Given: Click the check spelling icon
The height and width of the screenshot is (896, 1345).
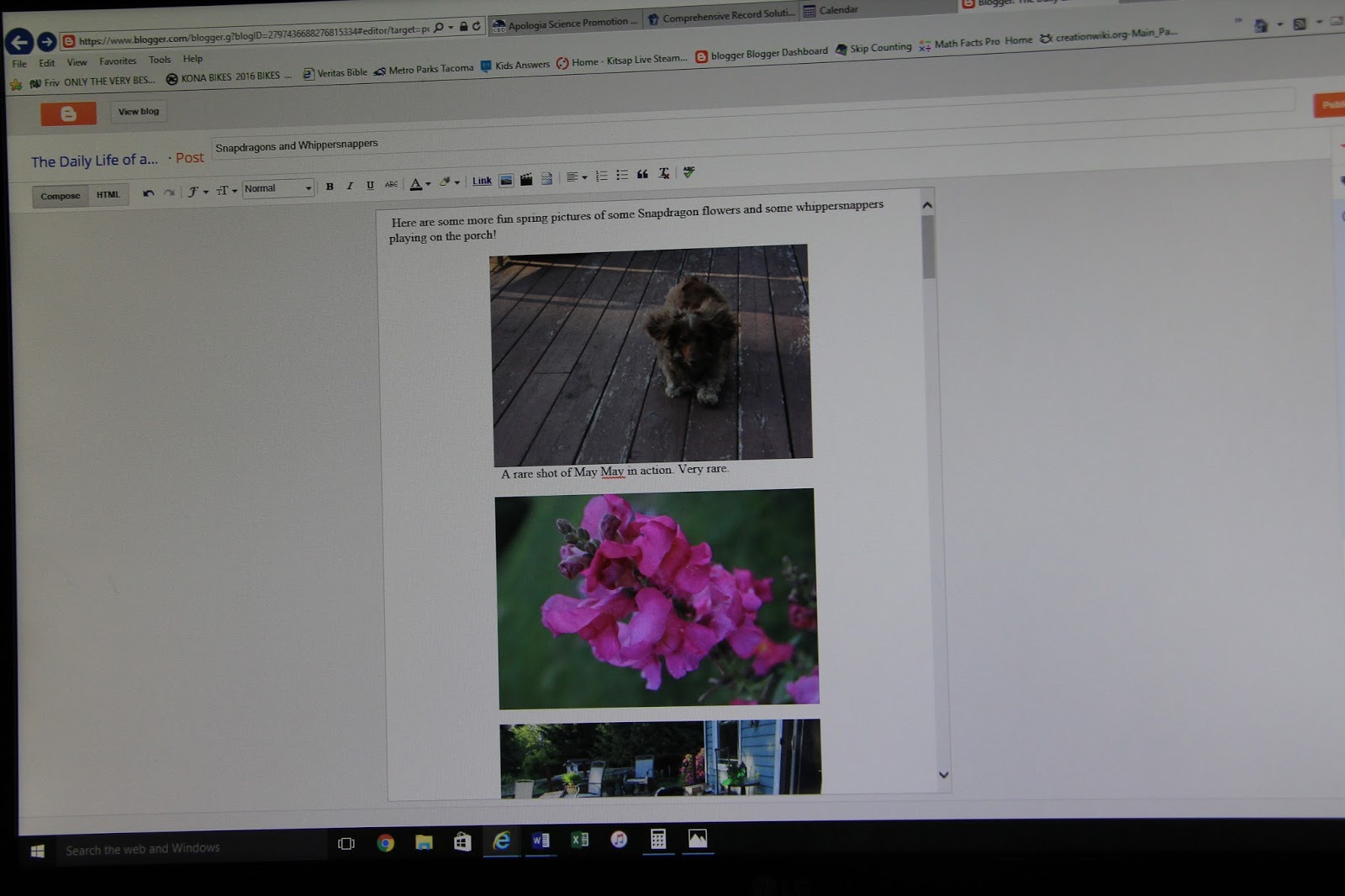Looking at the screenshot, I should [x=688, y=171].
